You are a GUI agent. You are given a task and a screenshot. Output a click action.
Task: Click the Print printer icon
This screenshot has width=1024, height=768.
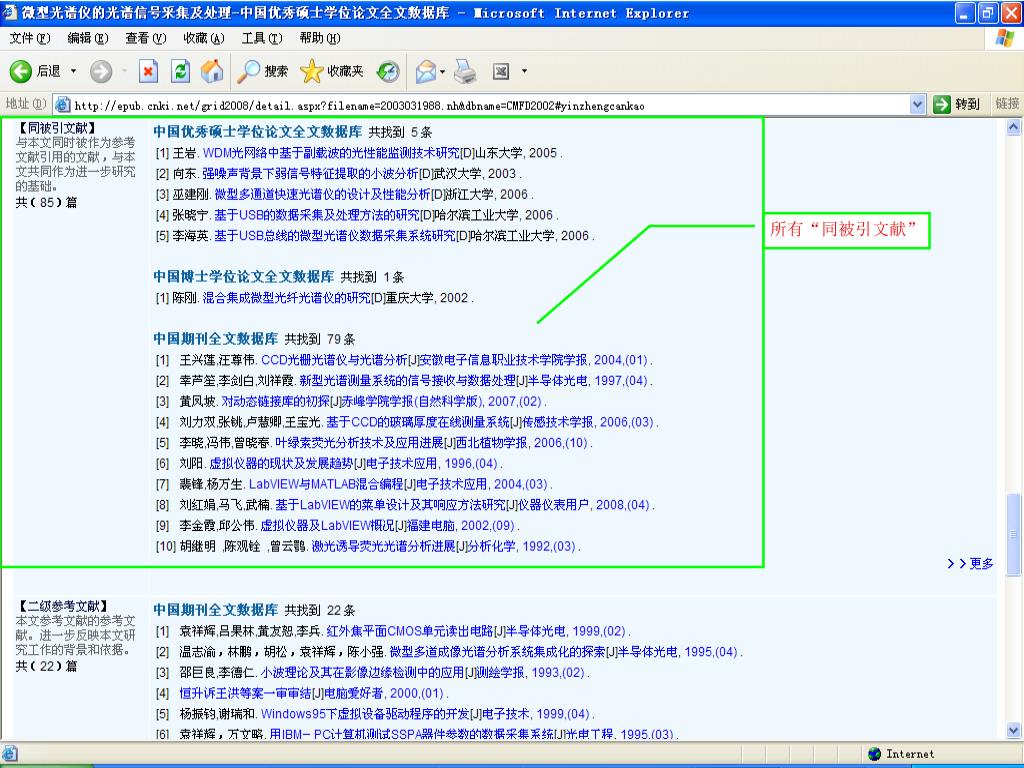coord(465,71)
